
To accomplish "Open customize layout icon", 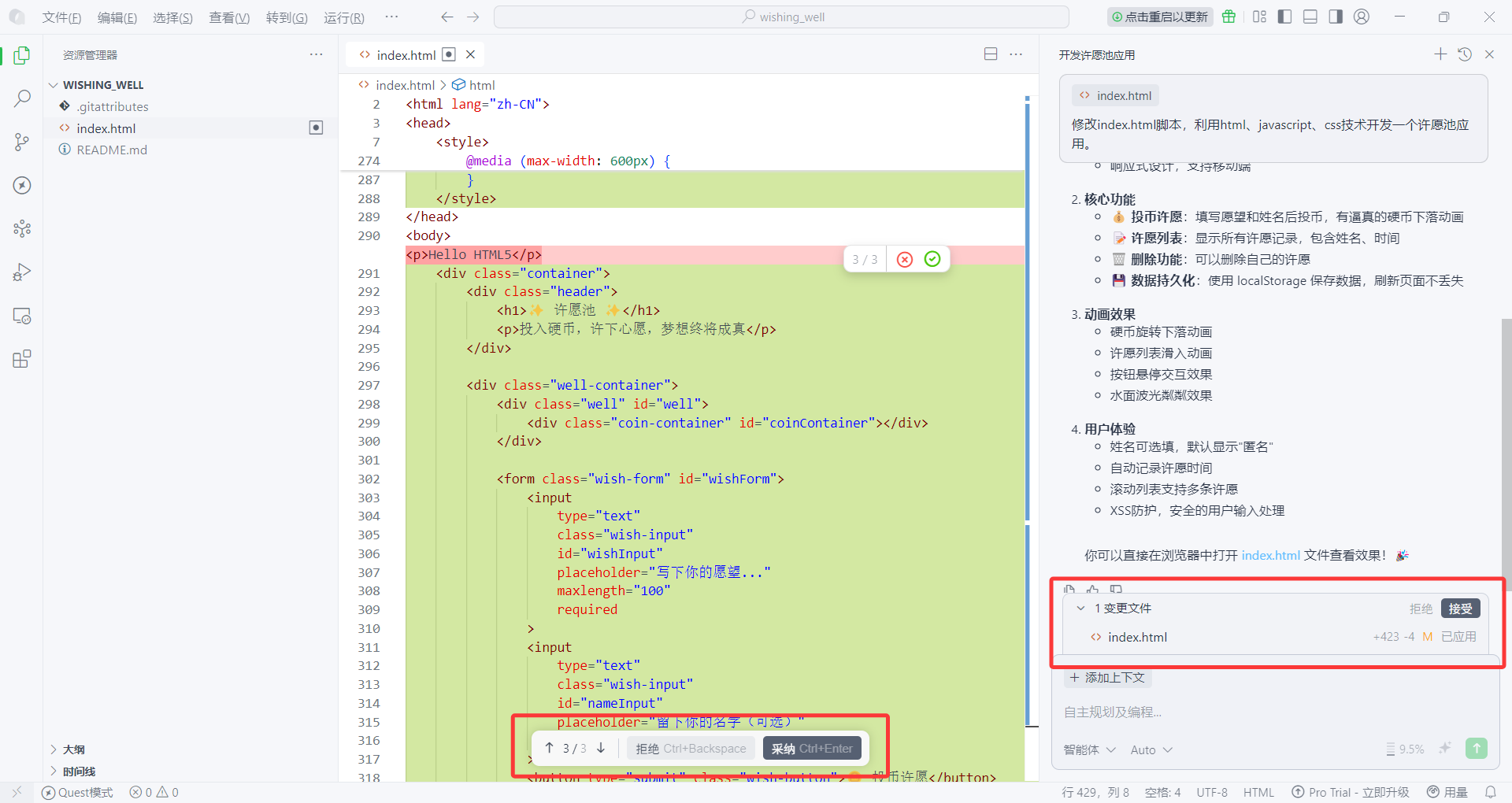I will pyautogui.click(x=1259, y=17).
